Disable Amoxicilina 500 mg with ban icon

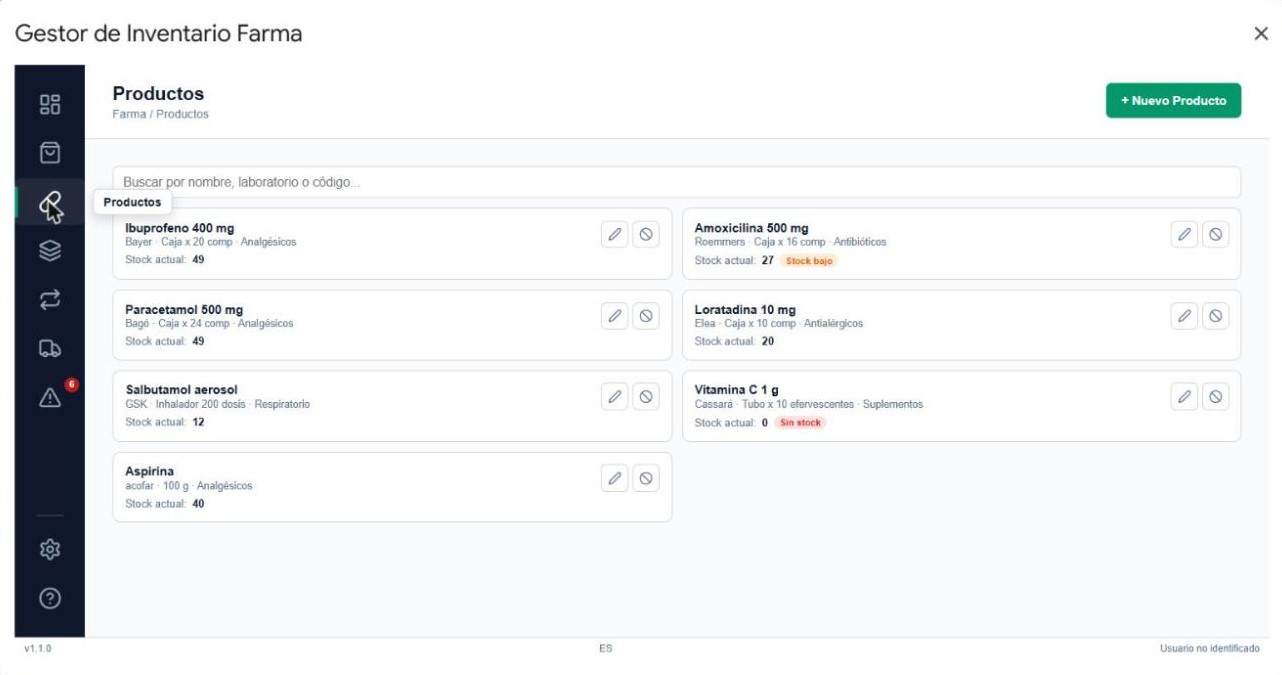coord(1216,234)
